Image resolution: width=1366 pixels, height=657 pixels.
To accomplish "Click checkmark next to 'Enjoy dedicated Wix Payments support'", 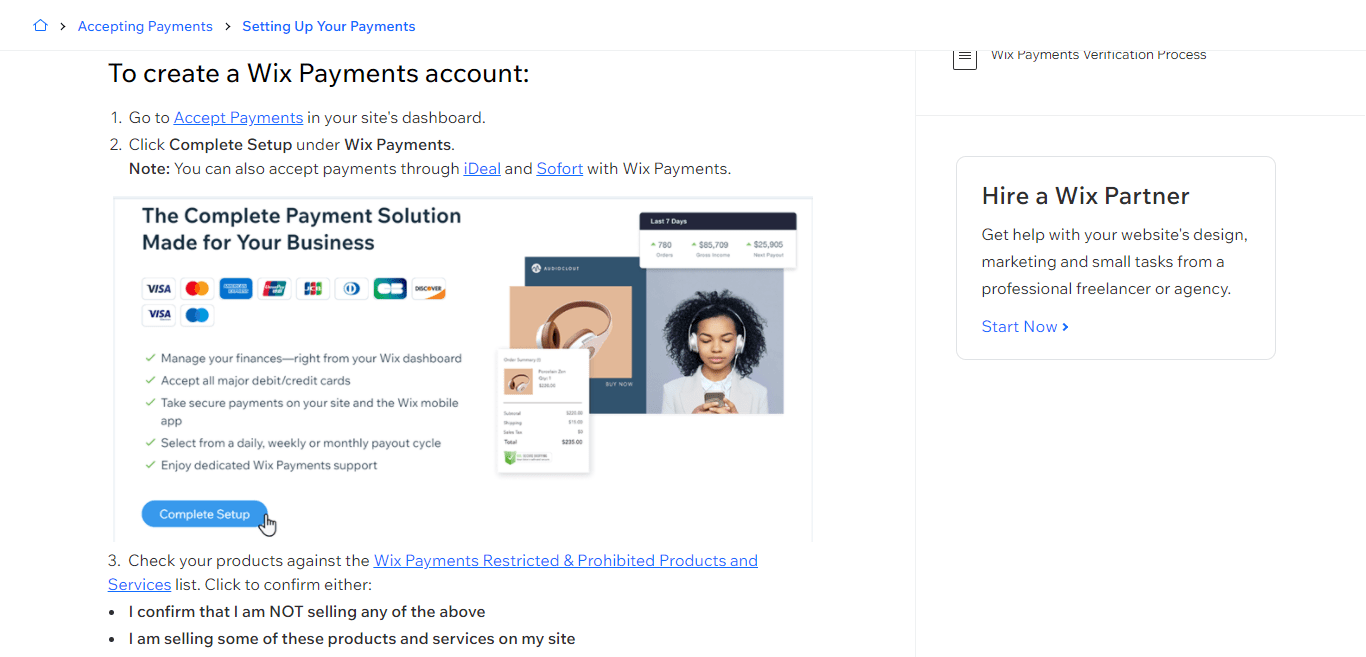I will pyautogui.click(x=148, y=464).
